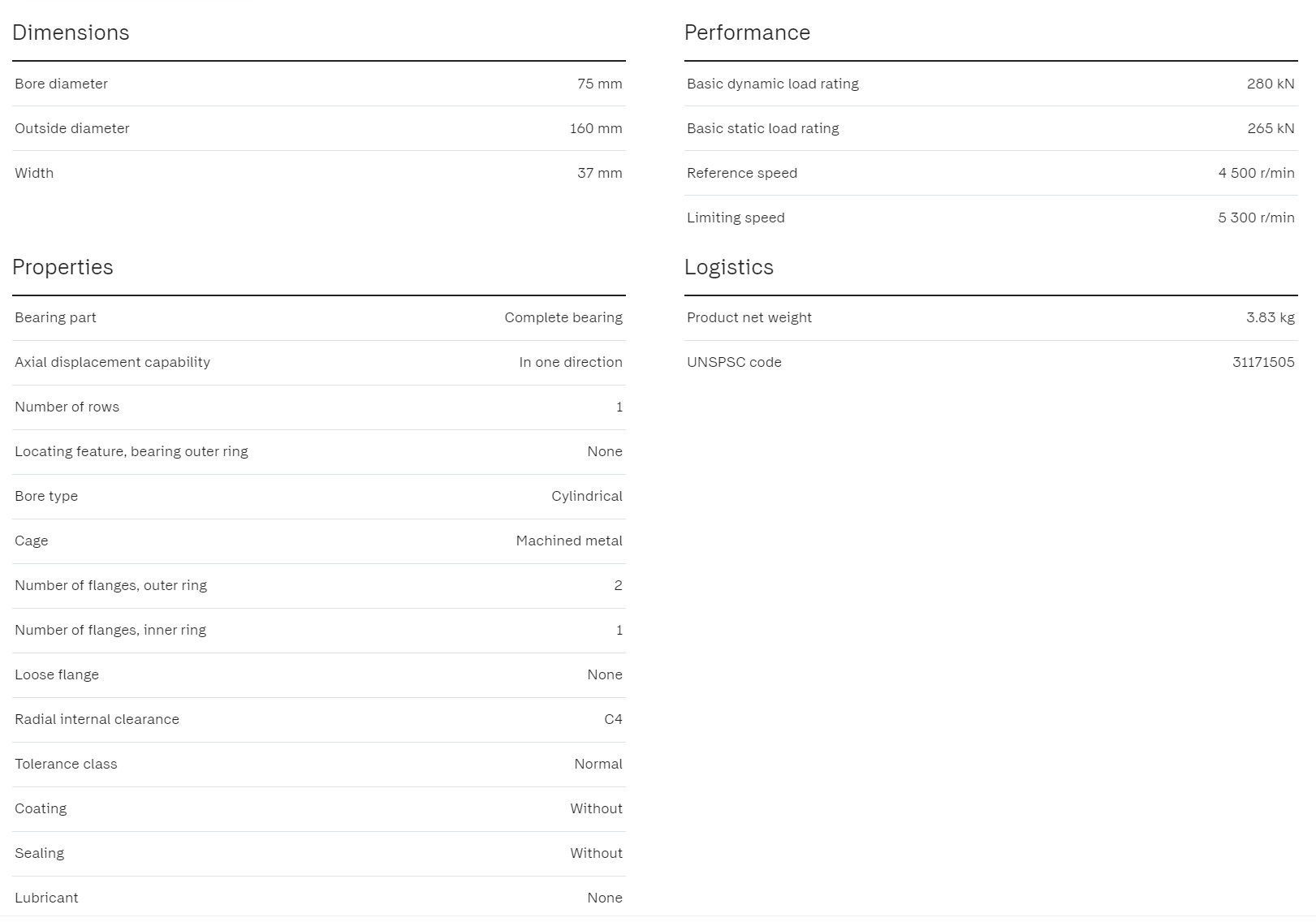Click the Performance section heading
Image resolution: width=1316 pixels, height=922 pixels.
pos(747,32)
